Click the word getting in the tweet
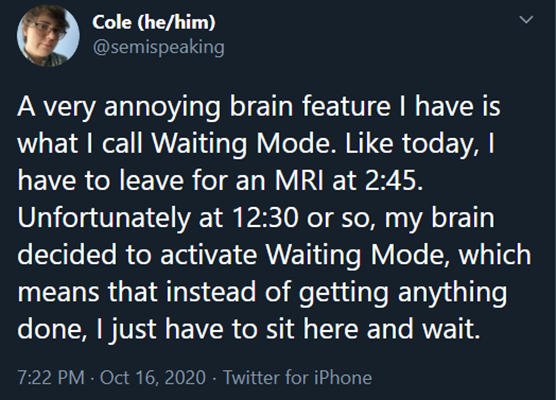 (x=343, y=294)
